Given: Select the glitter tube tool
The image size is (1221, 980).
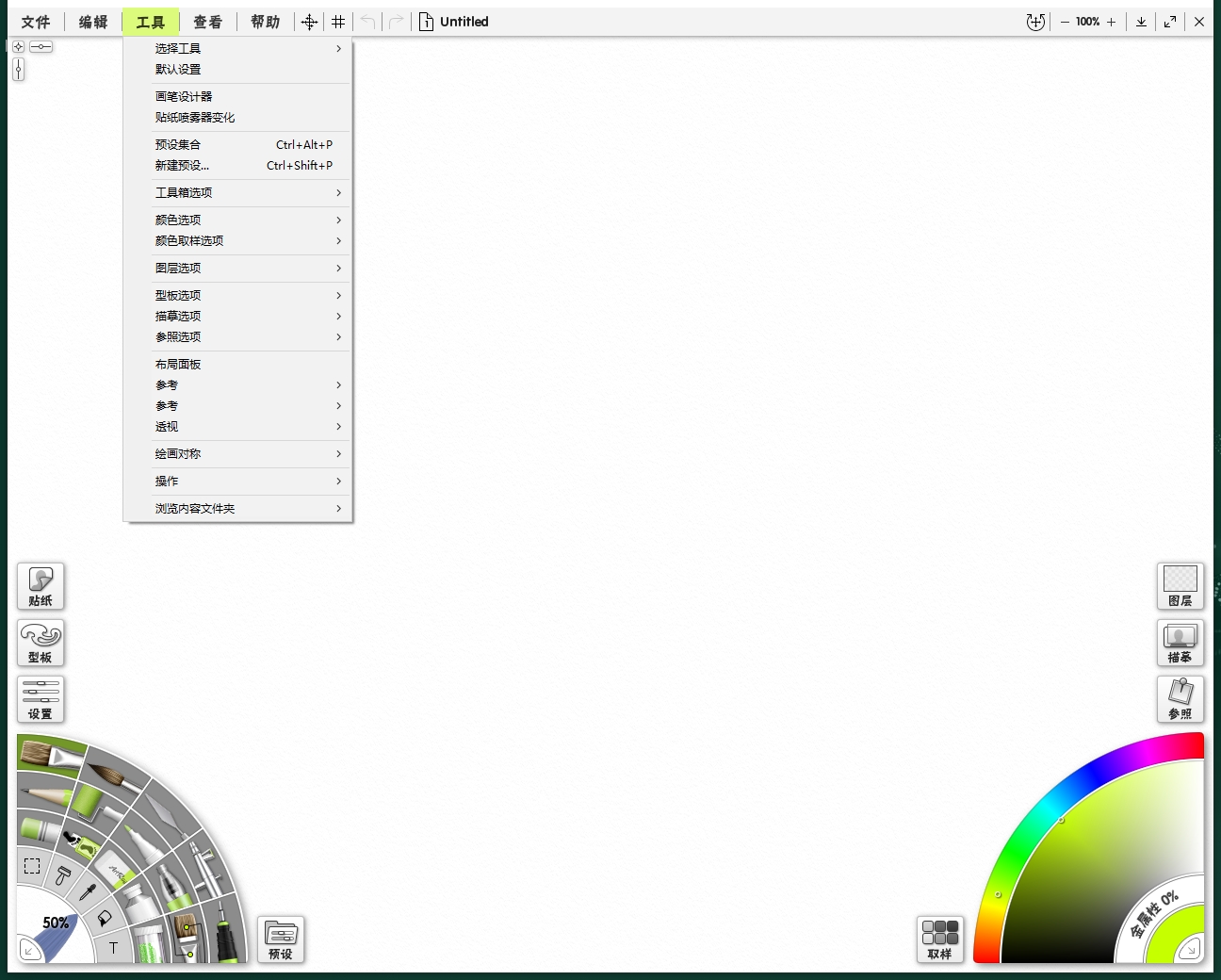Looking at the screenshot, I should [x=149, y=942].
